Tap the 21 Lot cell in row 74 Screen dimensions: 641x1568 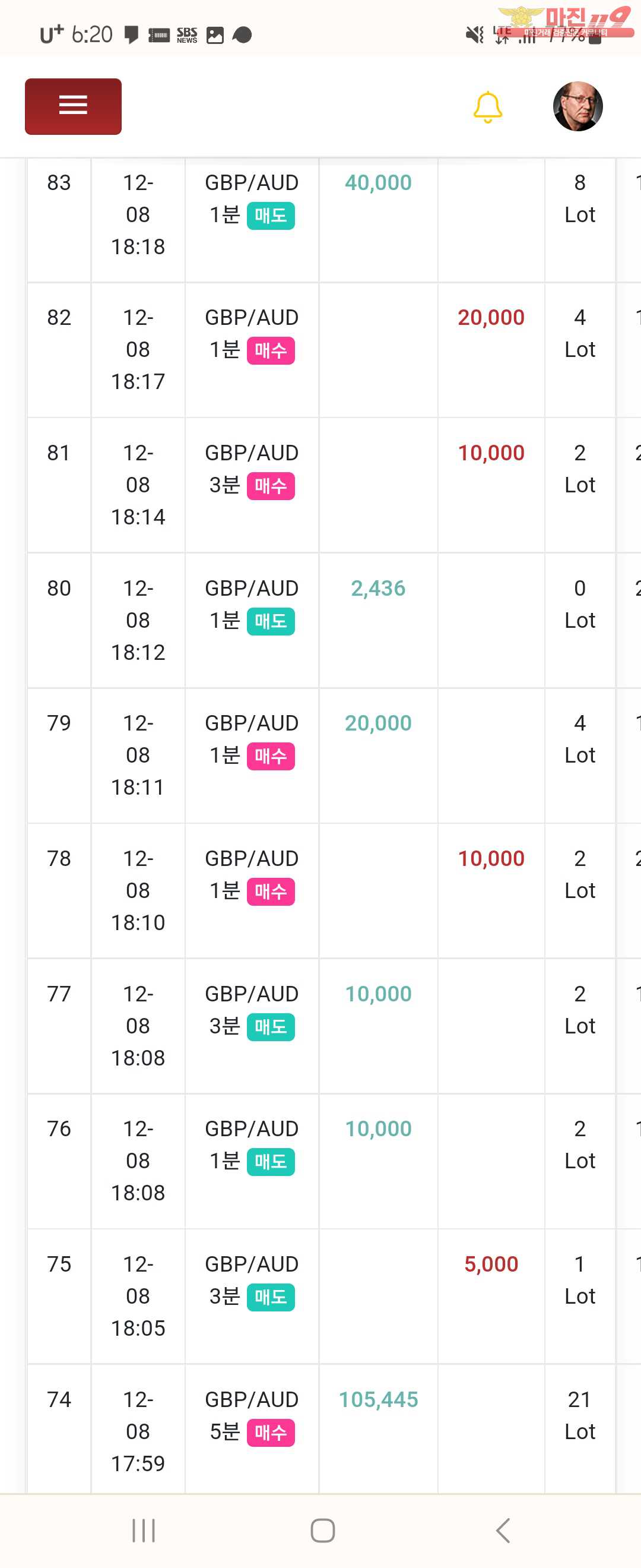[x=580, y=1415]
